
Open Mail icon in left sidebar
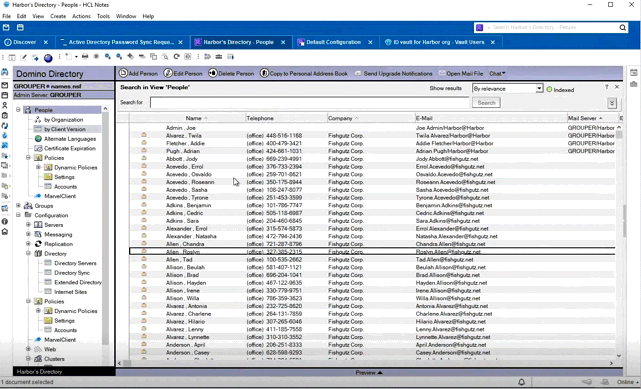click(x=5, y=85)
